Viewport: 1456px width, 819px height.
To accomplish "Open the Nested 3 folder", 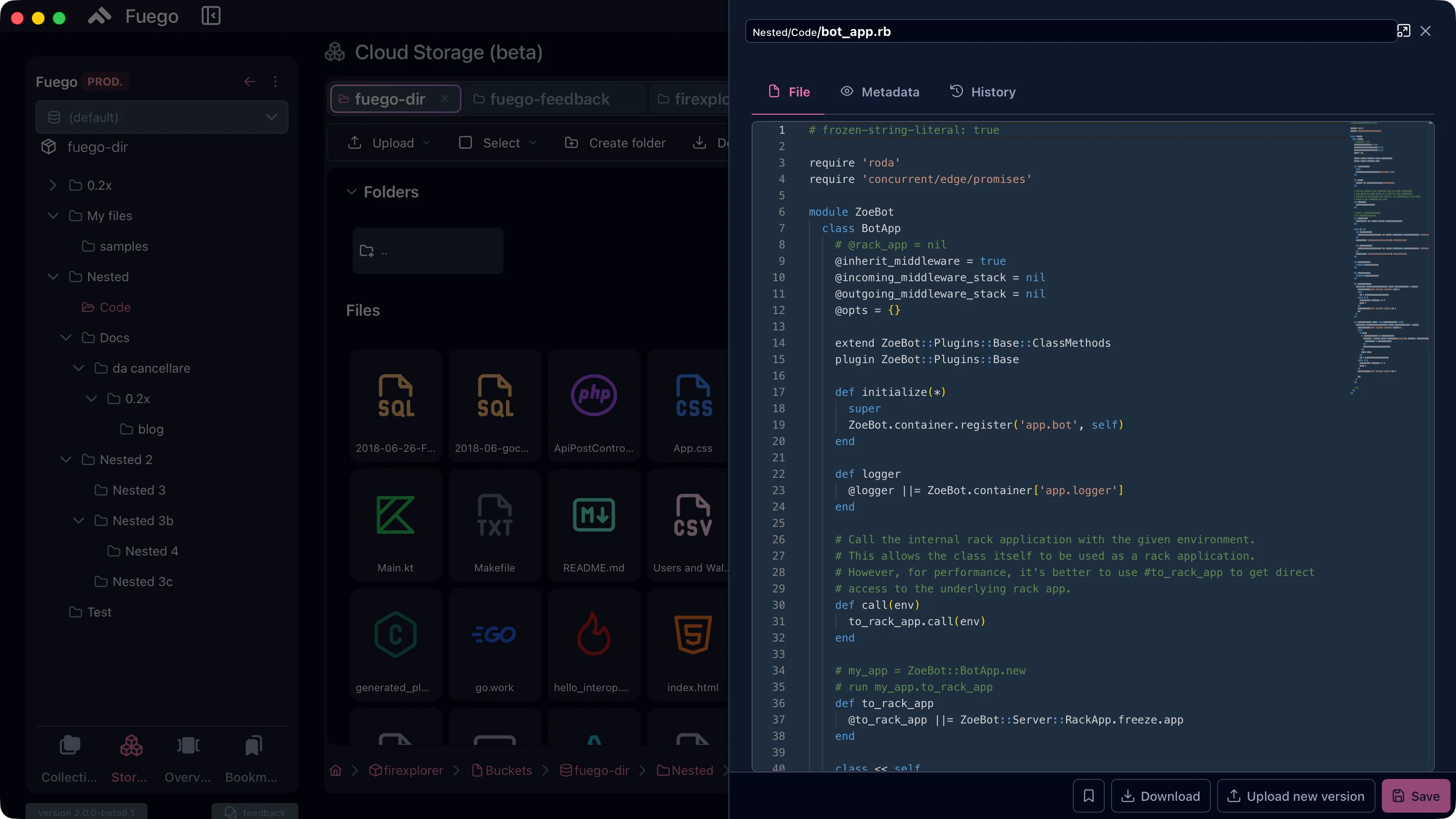I will tap(130, 490).
